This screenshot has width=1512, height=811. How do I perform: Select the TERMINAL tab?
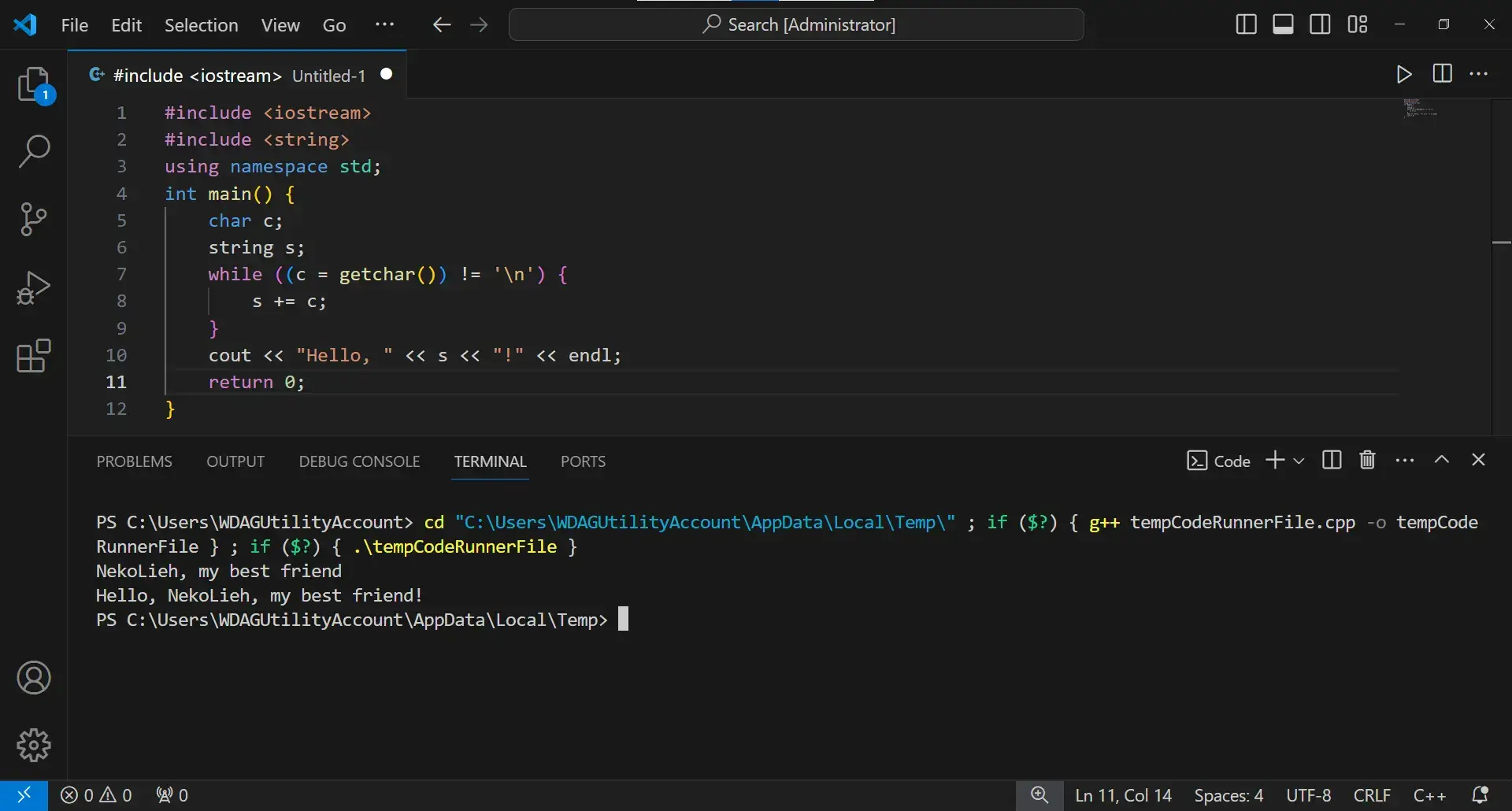point(490,461)
